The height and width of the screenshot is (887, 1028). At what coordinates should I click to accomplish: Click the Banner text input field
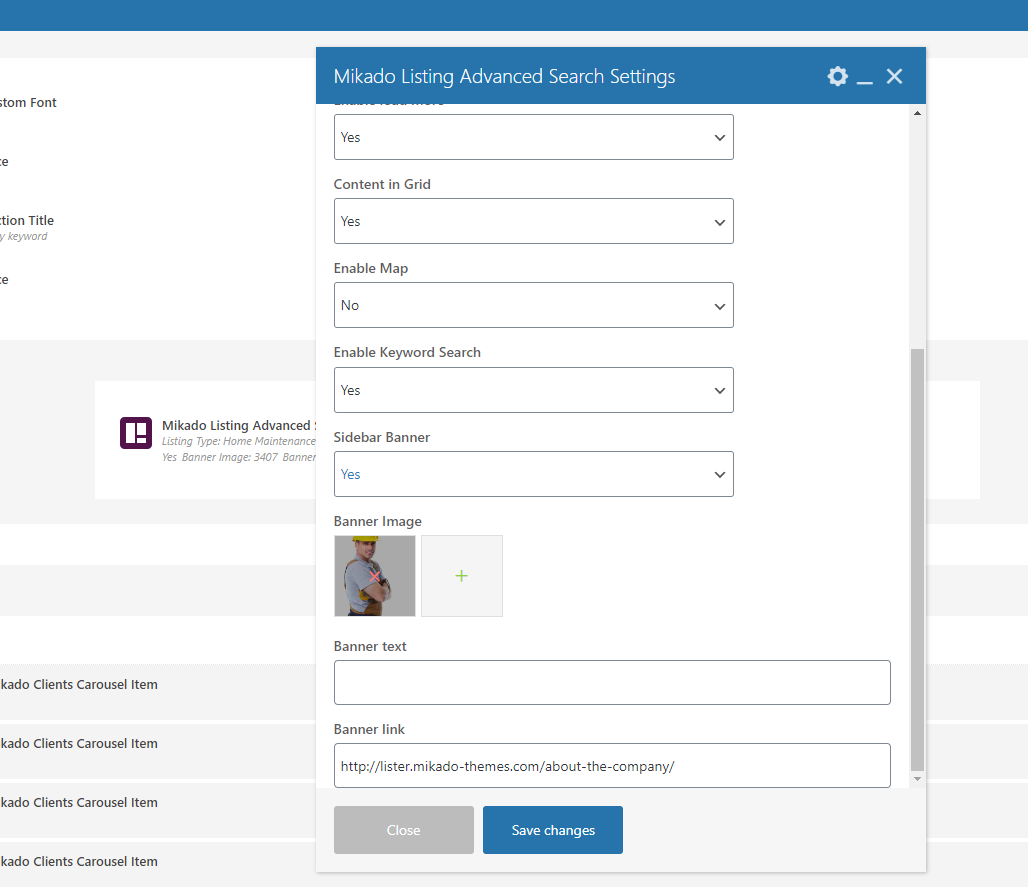pyautogui.click(x=612, y=682)
